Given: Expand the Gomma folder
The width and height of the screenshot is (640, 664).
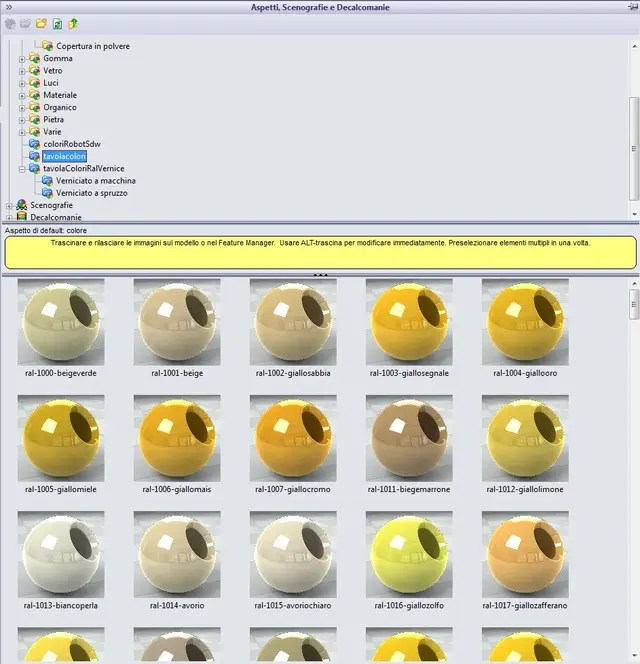Looking at the screenshot, I should [22, 59].
